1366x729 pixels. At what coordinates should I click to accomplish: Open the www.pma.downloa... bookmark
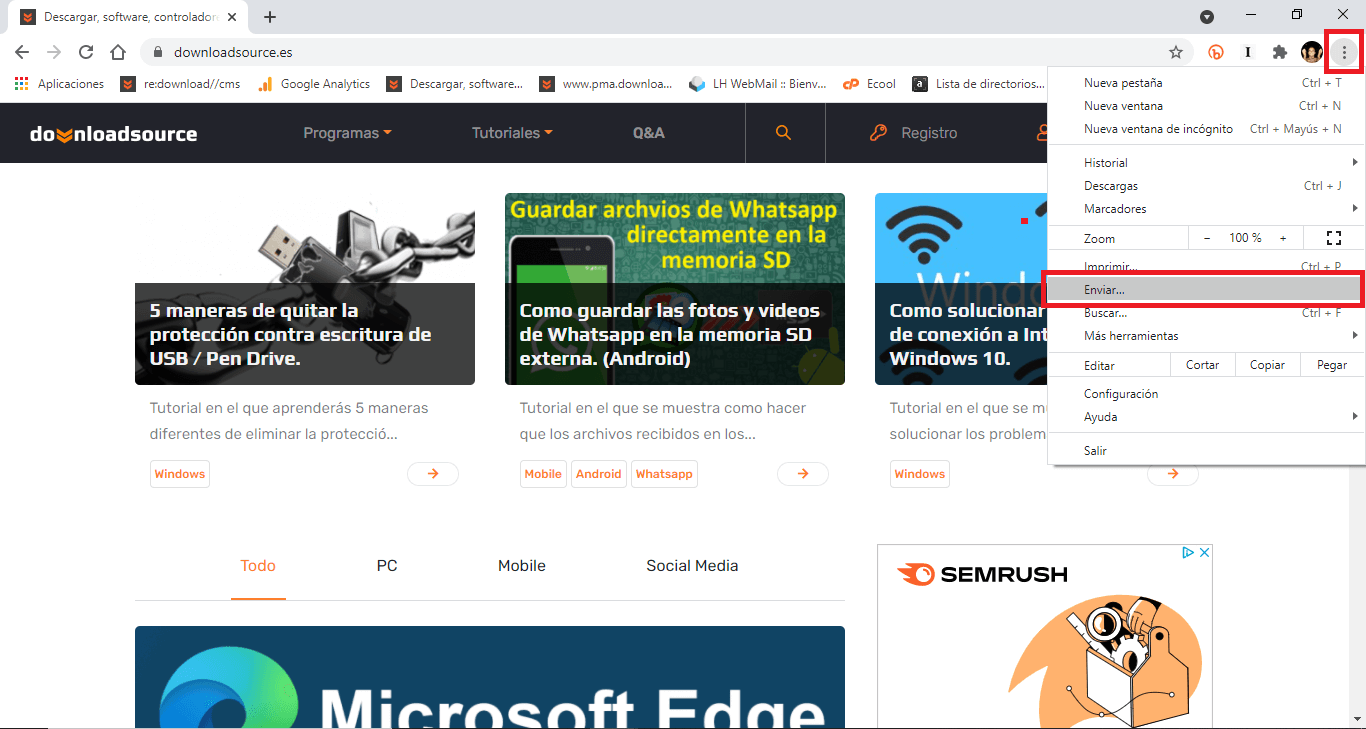click(x=606, y=84)
